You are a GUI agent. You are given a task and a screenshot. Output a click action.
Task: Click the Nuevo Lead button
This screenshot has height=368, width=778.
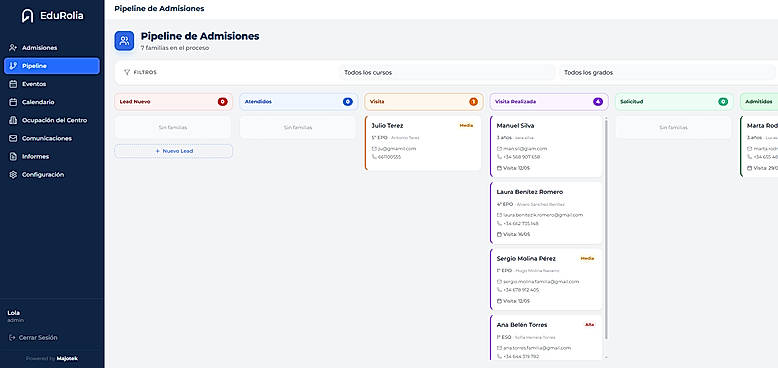(174, 151)
